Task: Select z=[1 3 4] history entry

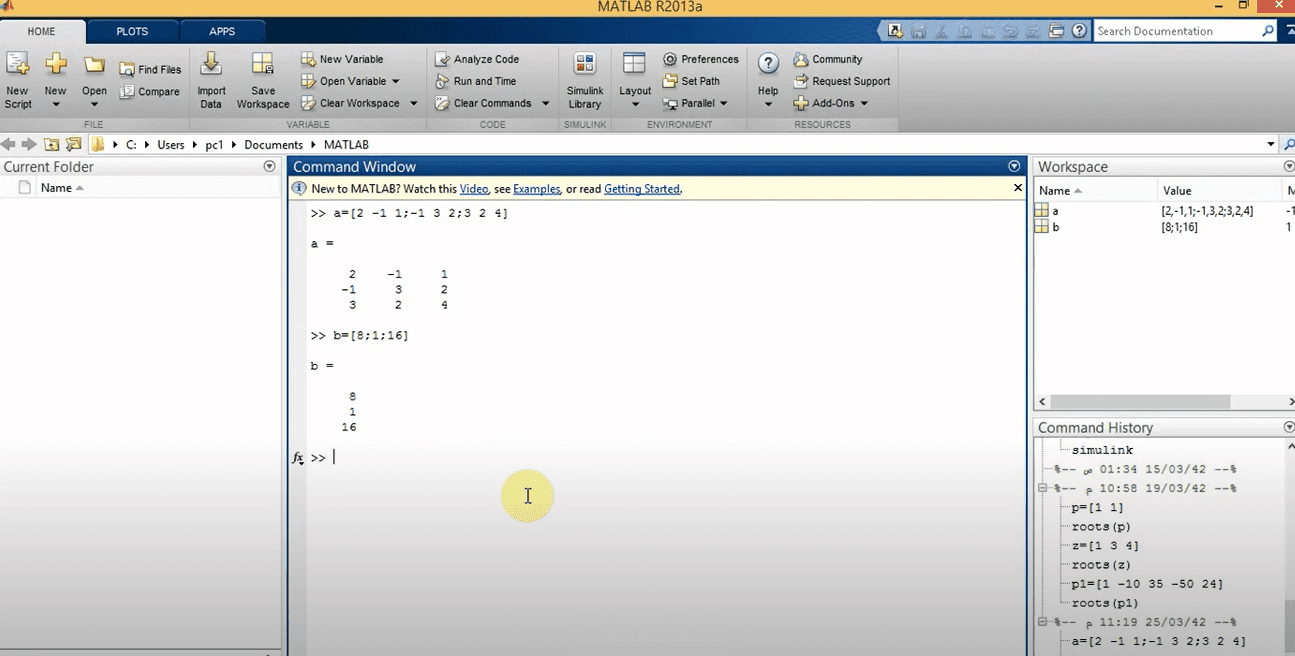Action: pos(1105,546)
